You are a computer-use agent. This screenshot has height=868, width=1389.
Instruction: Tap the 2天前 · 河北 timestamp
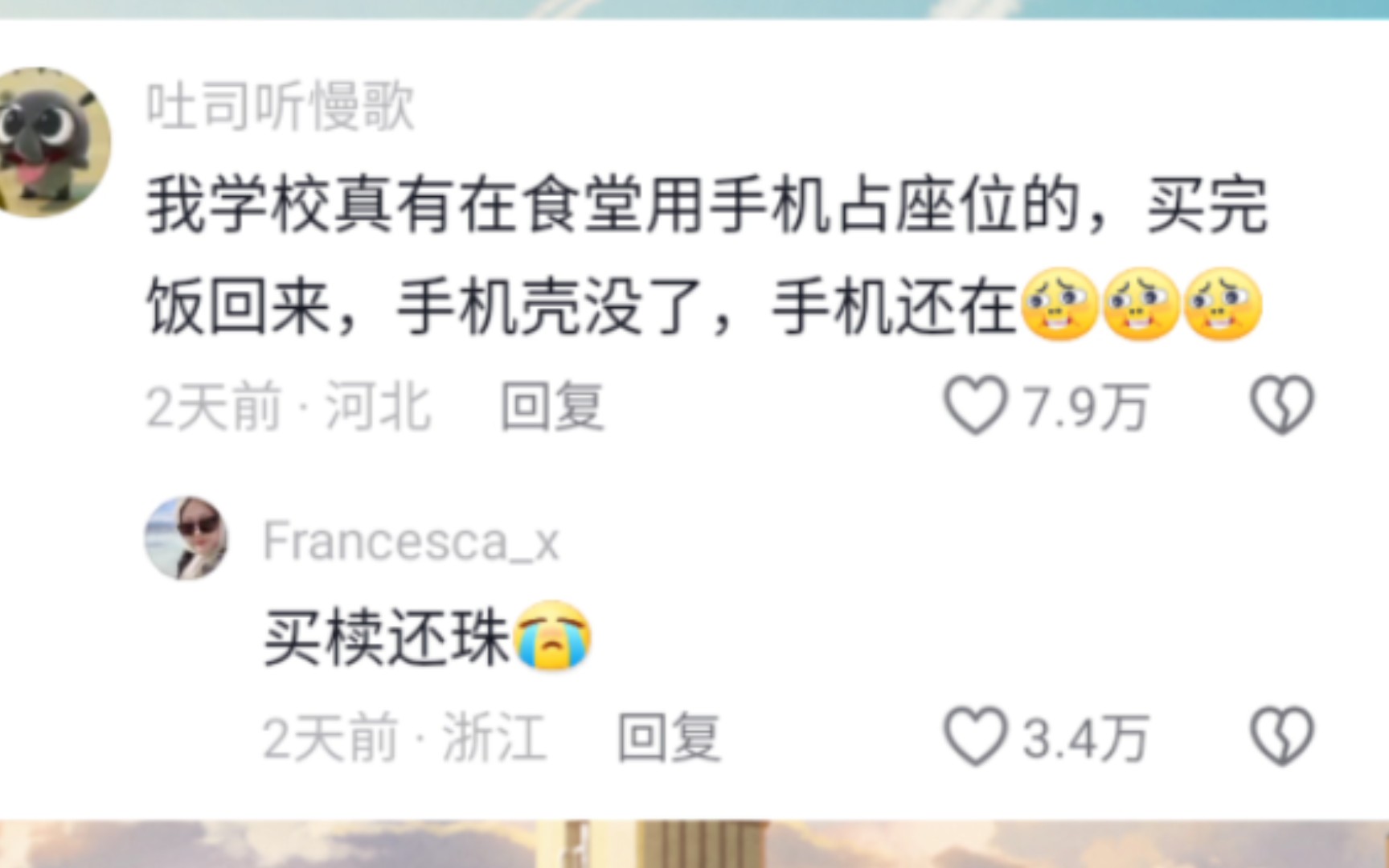[289, 406]
